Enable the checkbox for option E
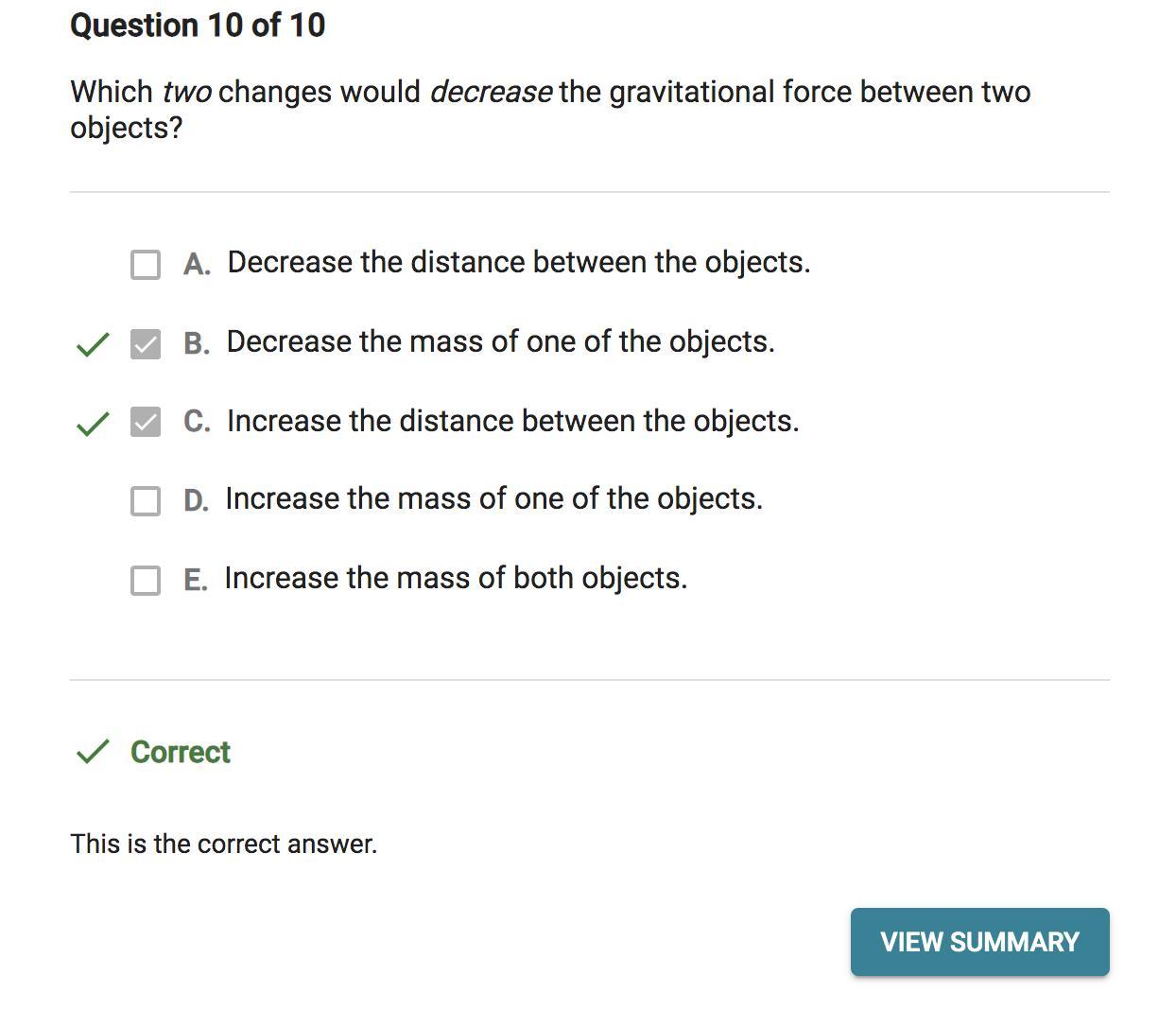The width and height of the screenshot is (1176, 1010). (x=146, y=581)
